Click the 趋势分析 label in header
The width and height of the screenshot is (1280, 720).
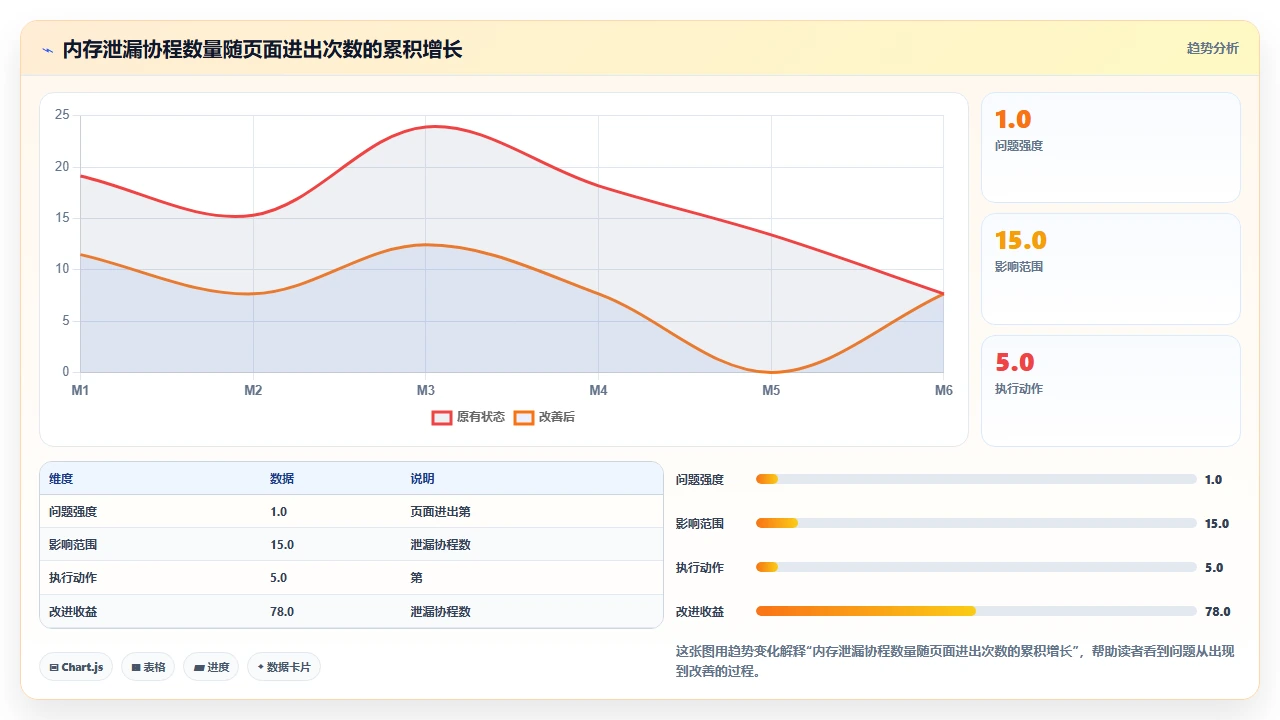pos(1212,48)
